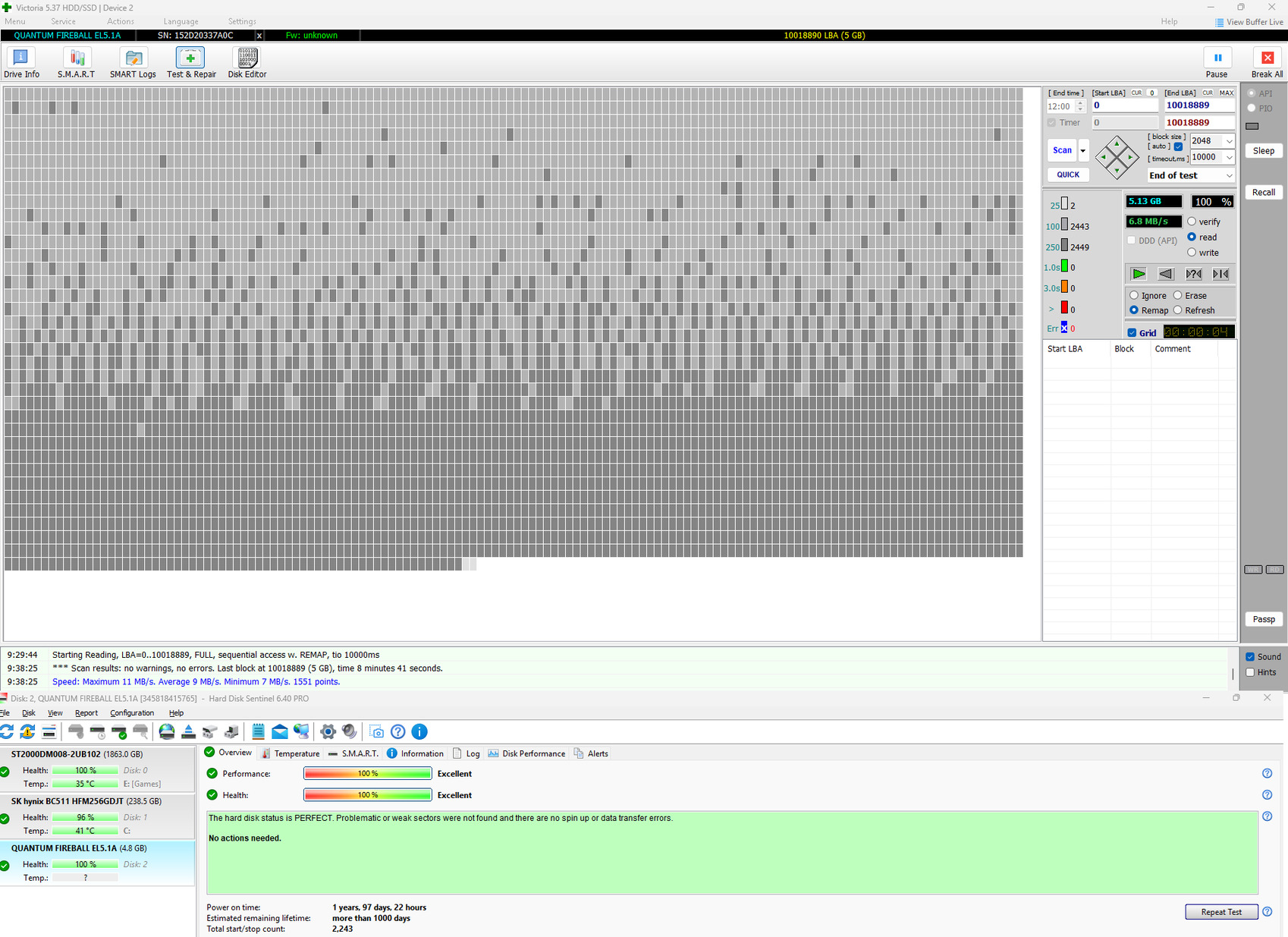Switch to the Disk Performance tab
This screenshot has width=1288, height=937.
coord(526,753)
